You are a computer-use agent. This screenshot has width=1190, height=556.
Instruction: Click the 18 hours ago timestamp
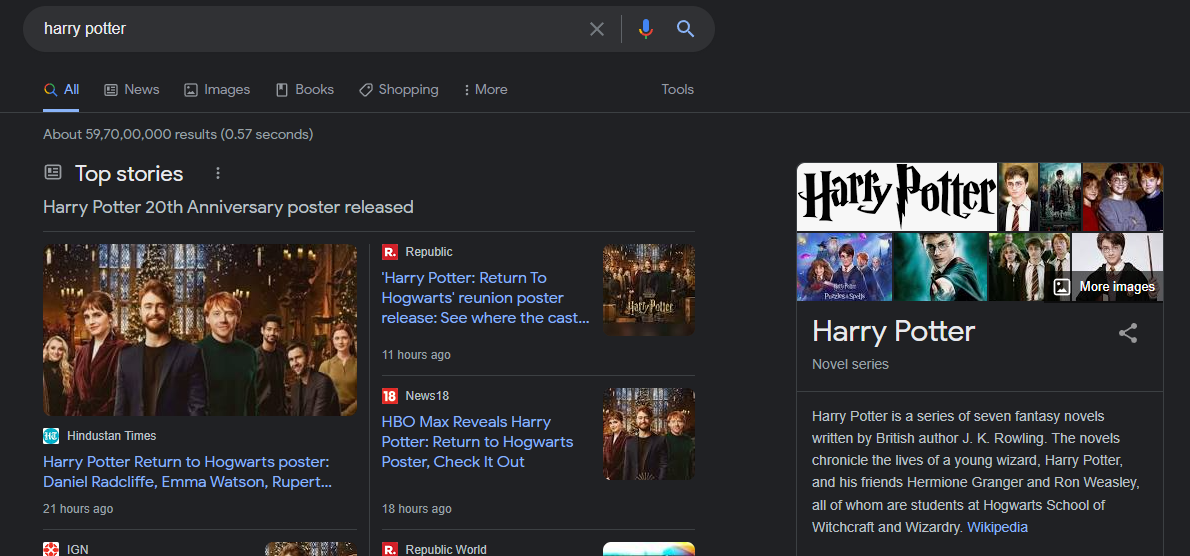click(x=416, y=509)
